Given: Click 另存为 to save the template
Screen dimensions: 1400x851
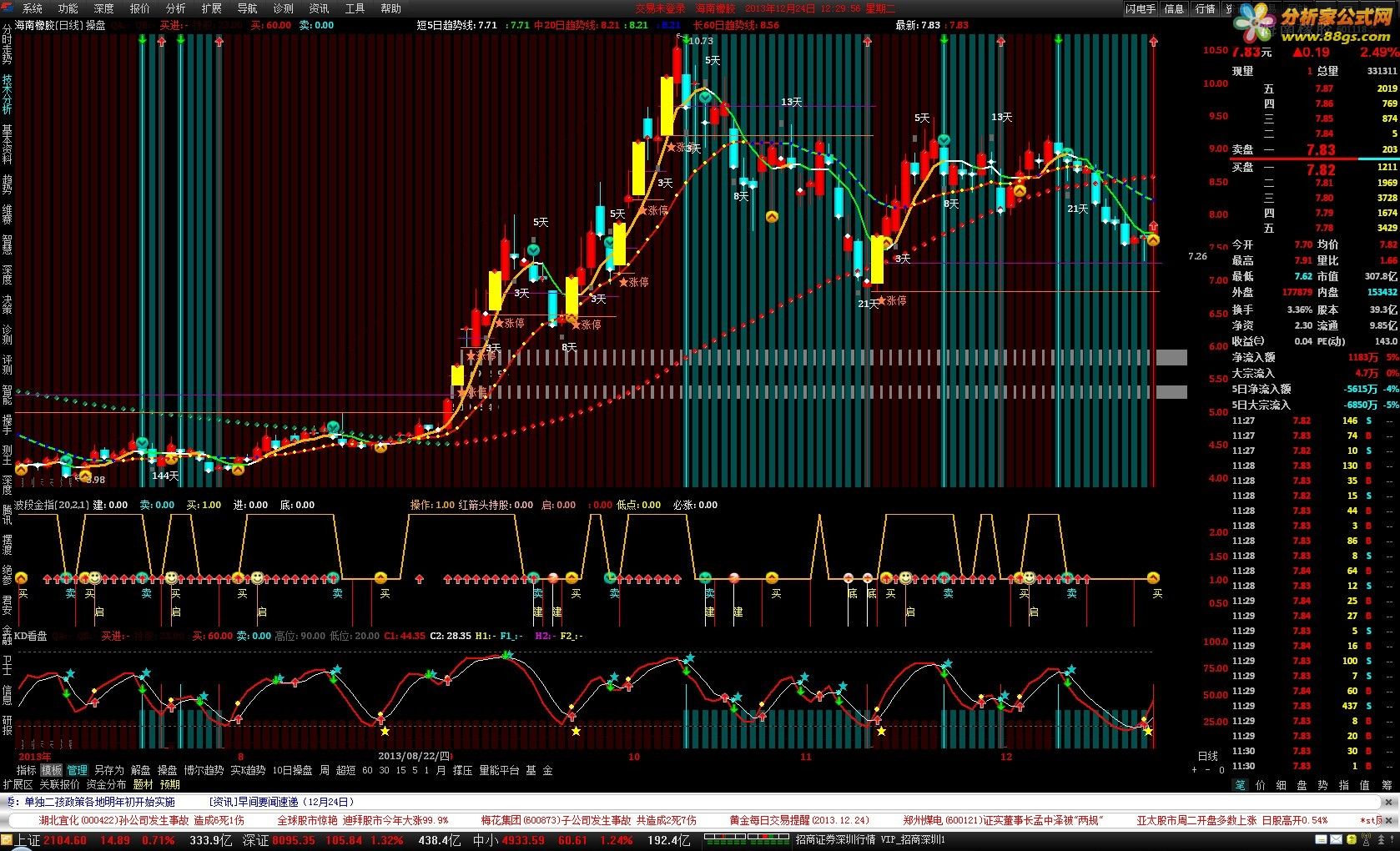Looking at the screenshot, I should [108, 770].
